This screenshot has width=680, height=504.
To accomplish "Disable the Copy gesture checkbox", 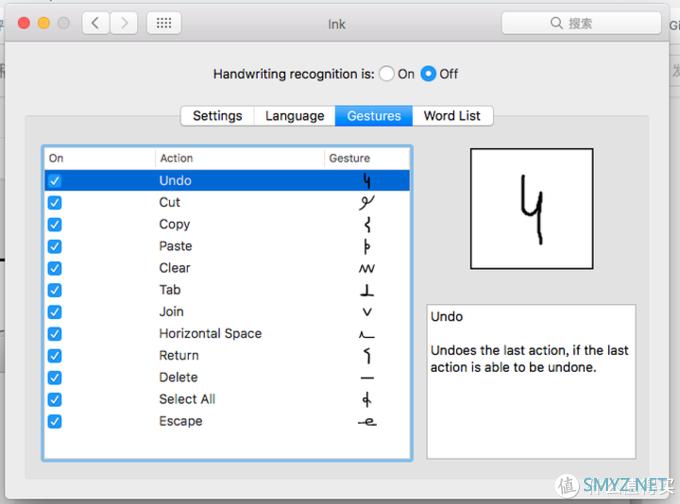I will click(55, 225).
